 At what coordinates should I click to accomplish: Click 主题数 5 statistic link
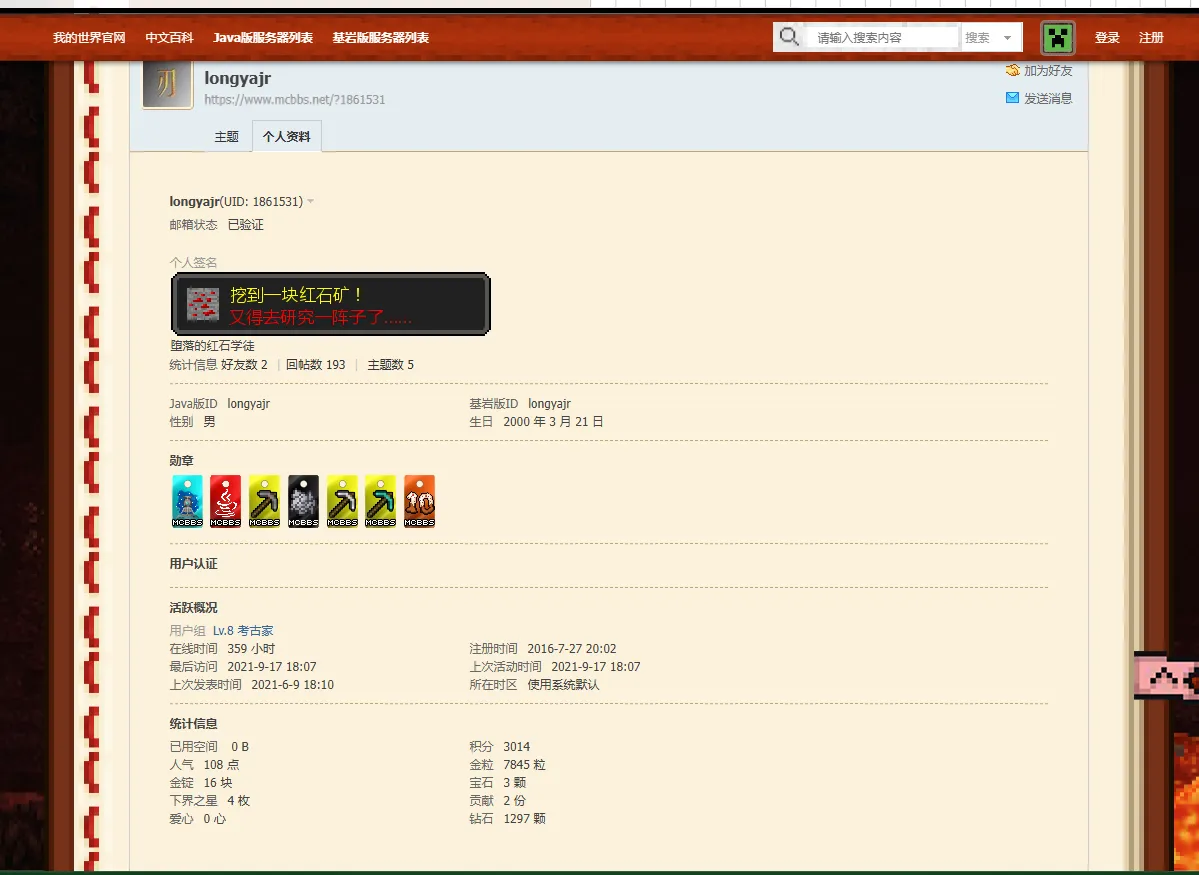coord(391,365)
